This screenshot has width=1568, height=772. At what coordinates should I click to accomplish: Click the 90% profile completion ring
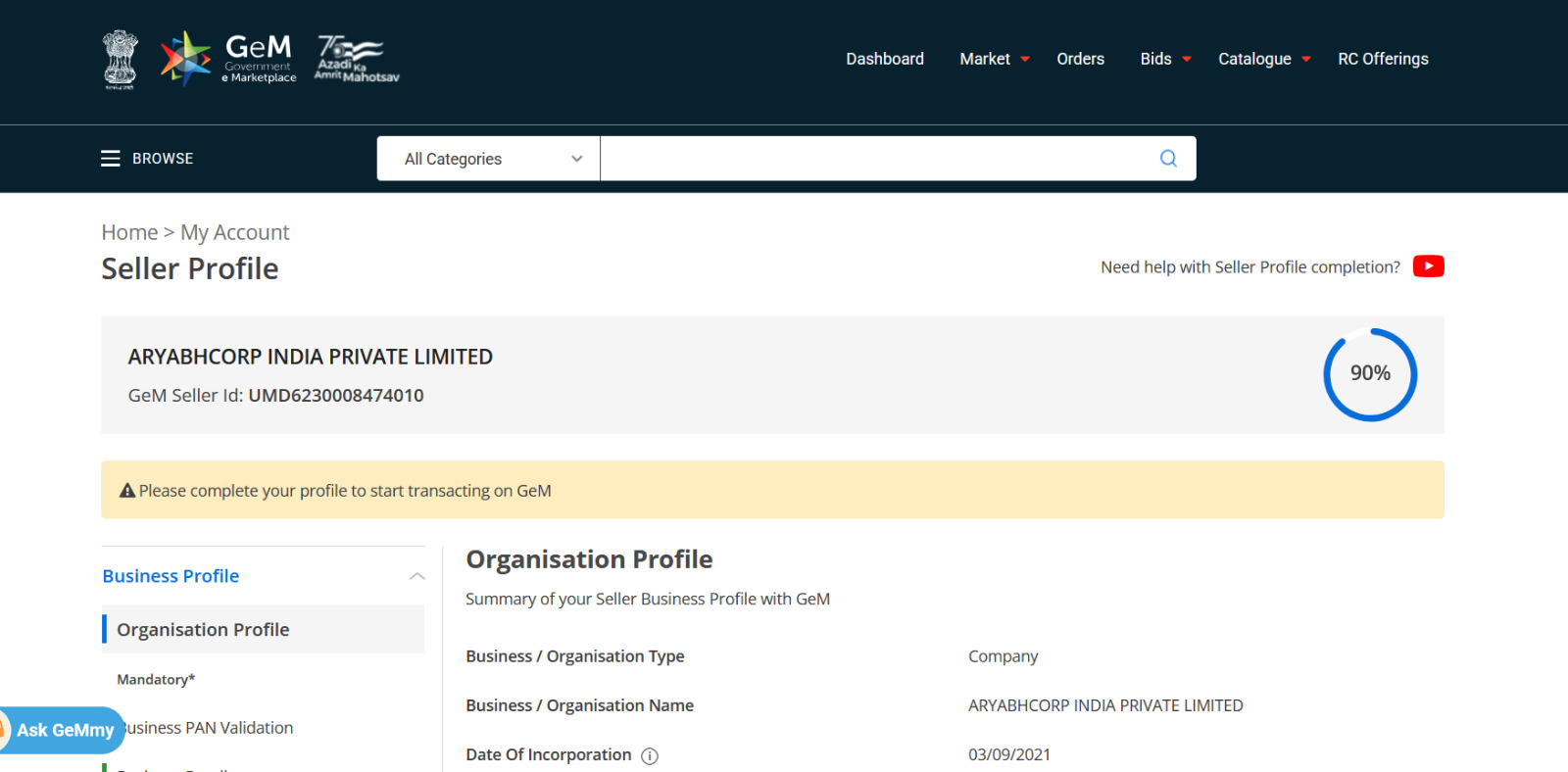(1370, 374)
